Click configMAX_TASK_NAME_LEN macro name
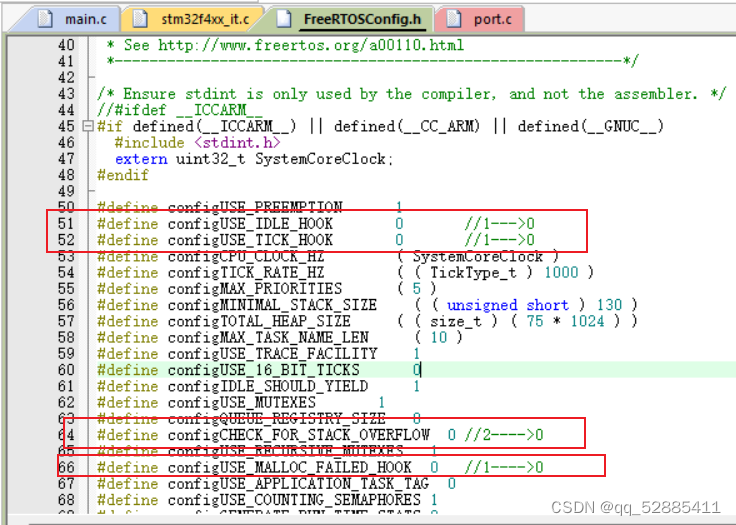The width and height of the screenshot is (736, 525). (x=268, y=338)
